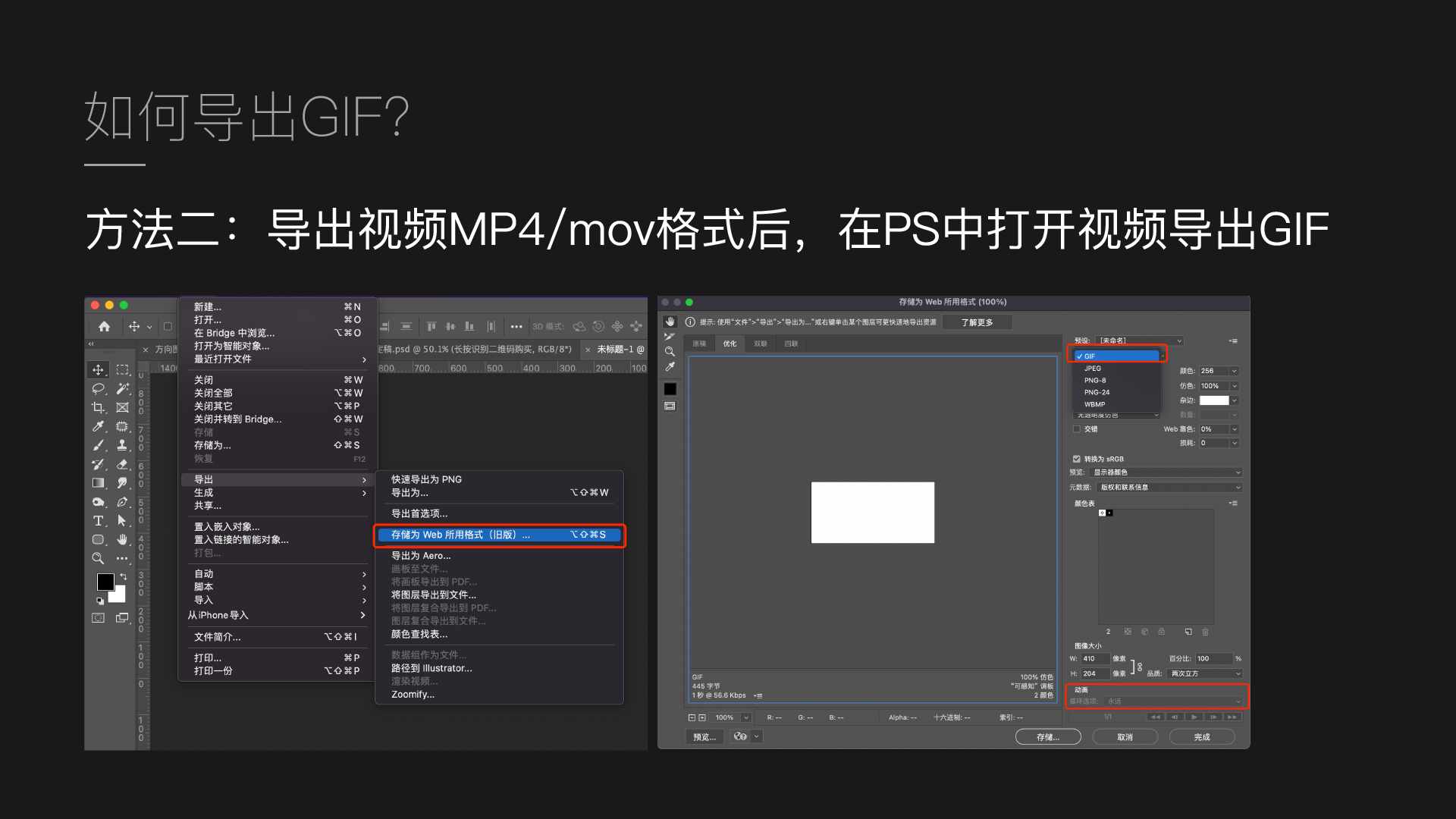
Task: Select the Brush tool
Action: point(98,446)
